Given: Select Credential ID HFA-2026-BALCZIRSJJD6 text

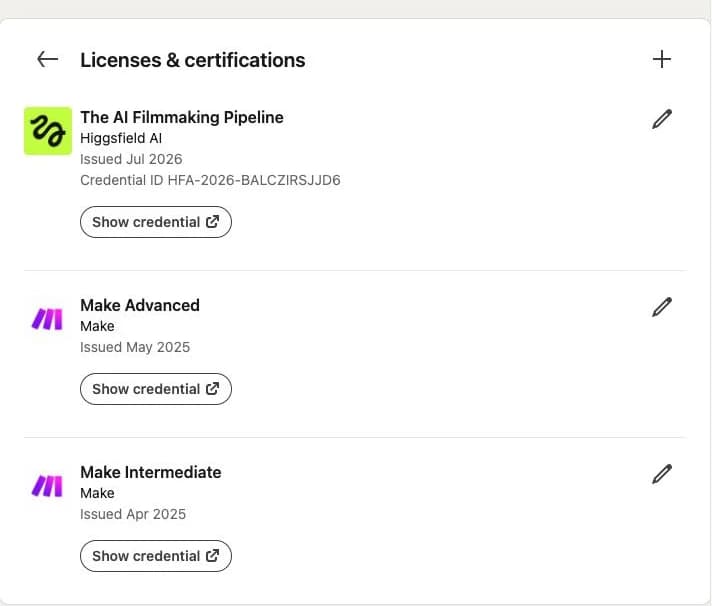Looking at the screenshot, I should [210, 180].
